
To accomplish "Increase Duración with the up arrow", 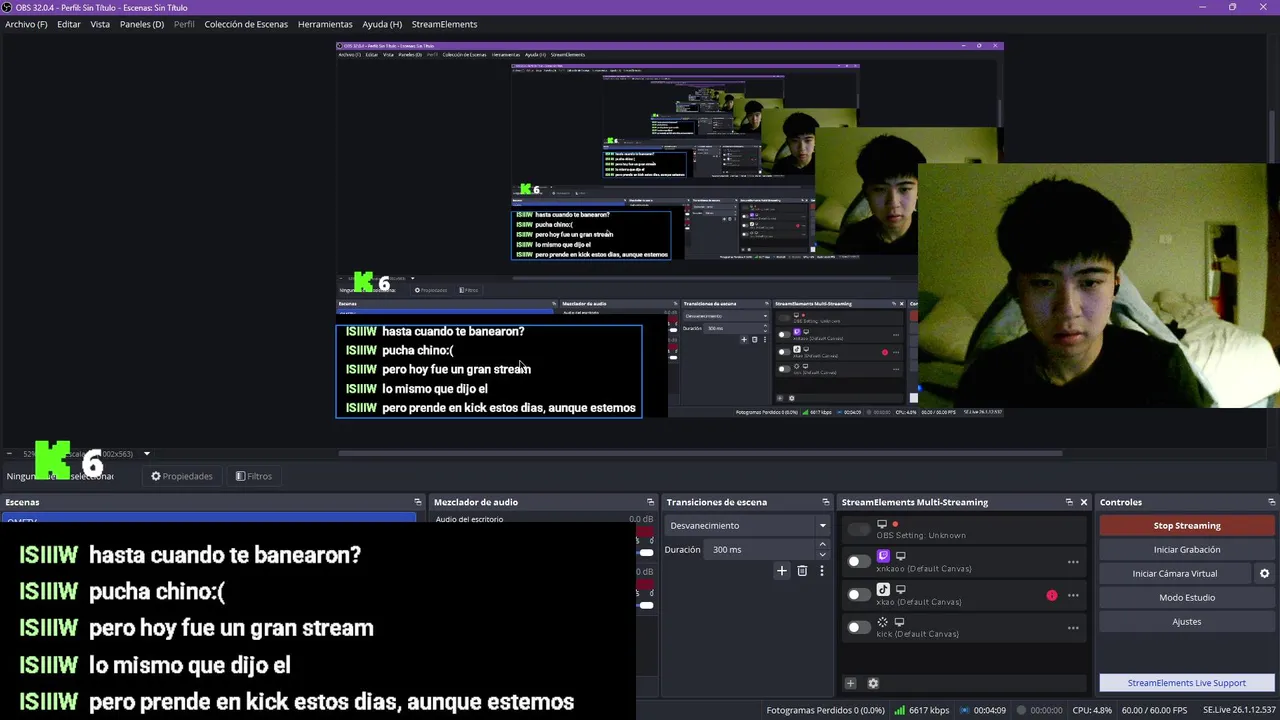I will click(x=822, y=545).
